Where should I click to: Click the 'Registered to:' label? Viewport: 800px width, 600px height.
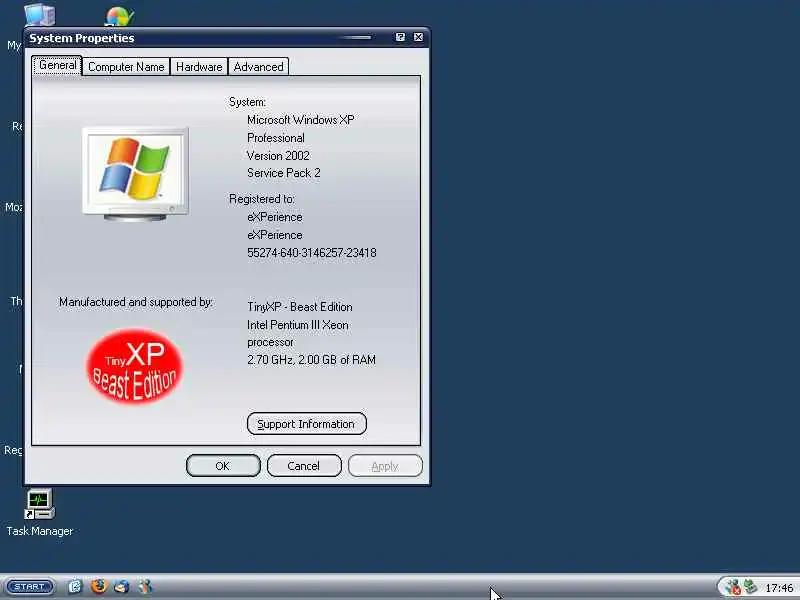(262, 199)
